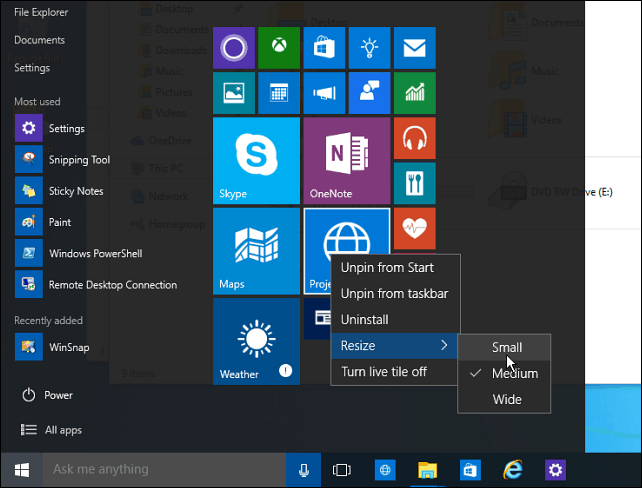Click the Ask me anything search box
This screenshot has height=488, width=642.
click(x=164, y=470)
